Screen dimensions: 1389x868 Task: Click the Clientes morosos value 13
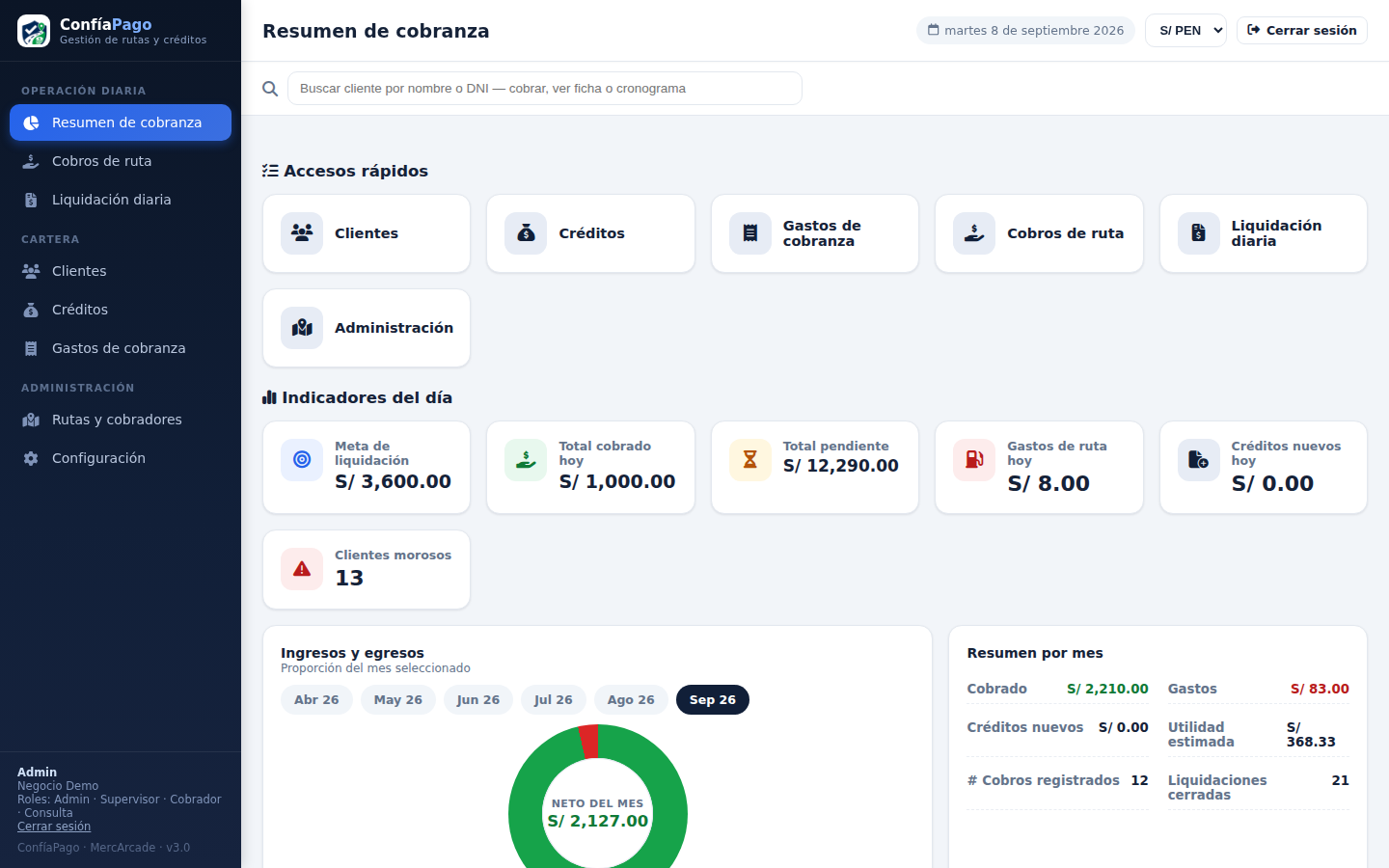(x=349, y=578)
